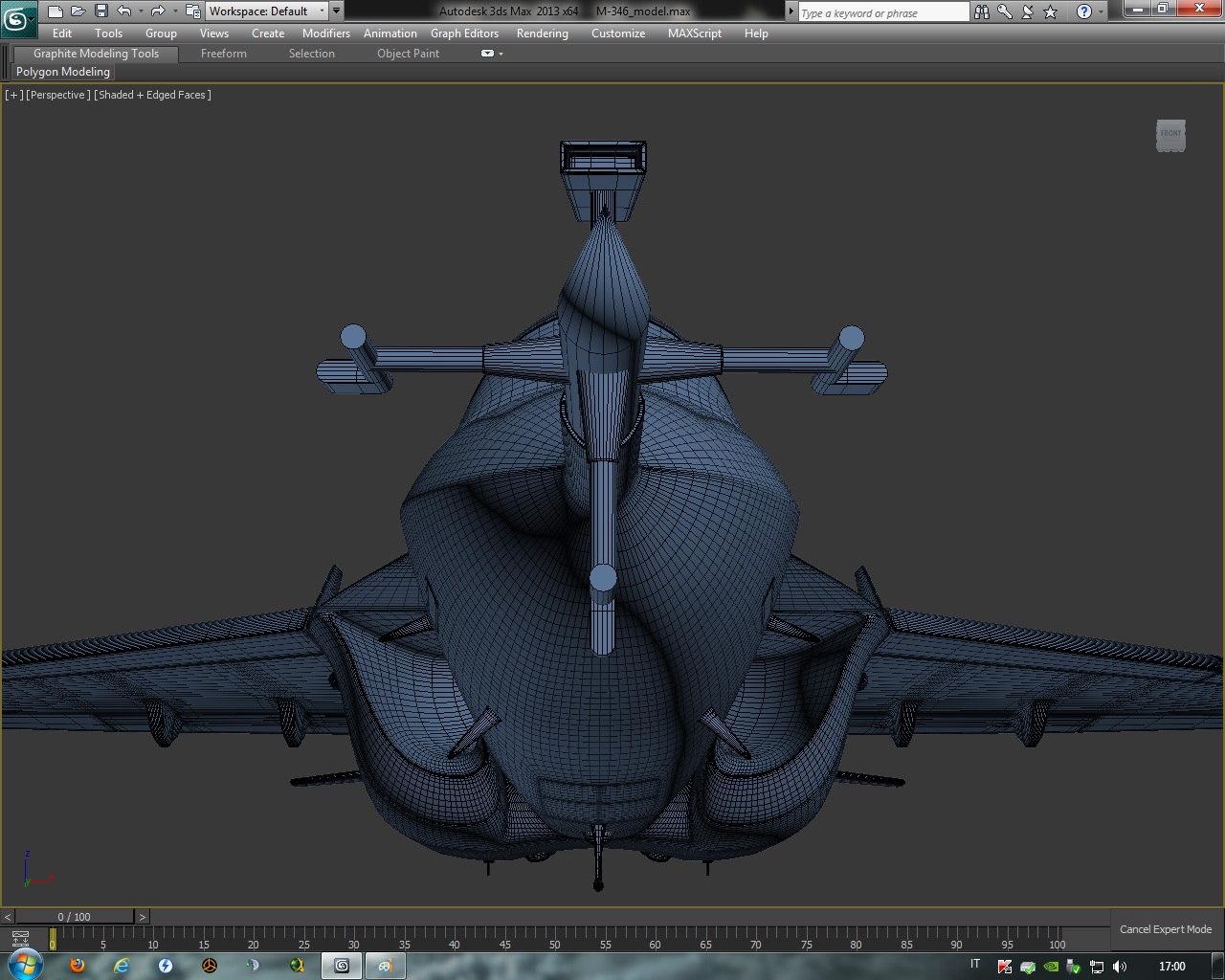Open the Edit menu

pyautogui.click(x=62, y=33)
